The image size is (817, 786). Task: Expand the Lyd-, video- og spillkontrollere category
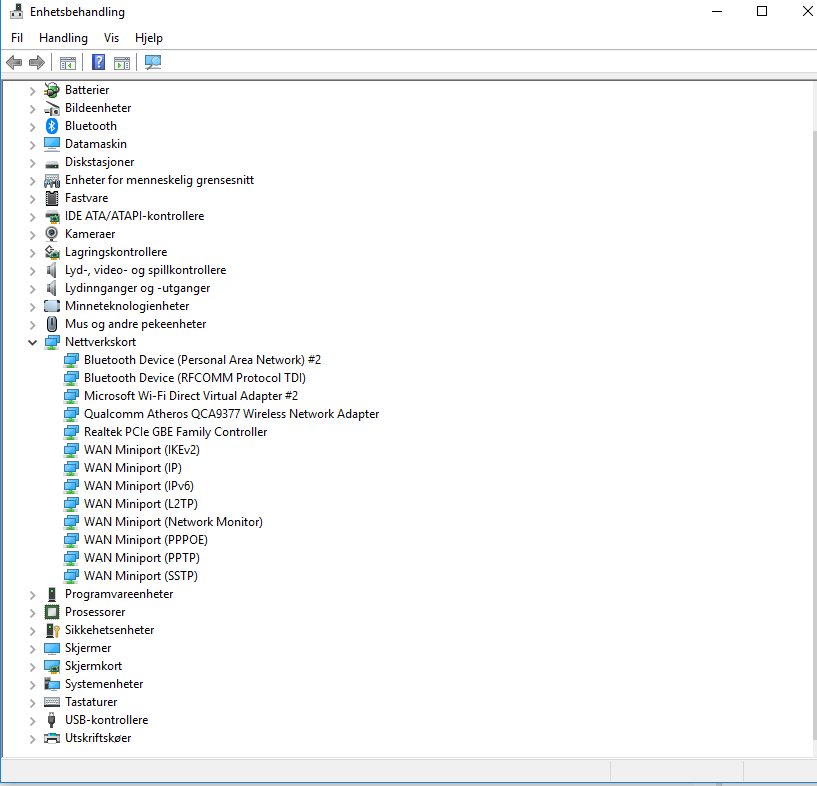pyautogui.click(x=32, y=270)
